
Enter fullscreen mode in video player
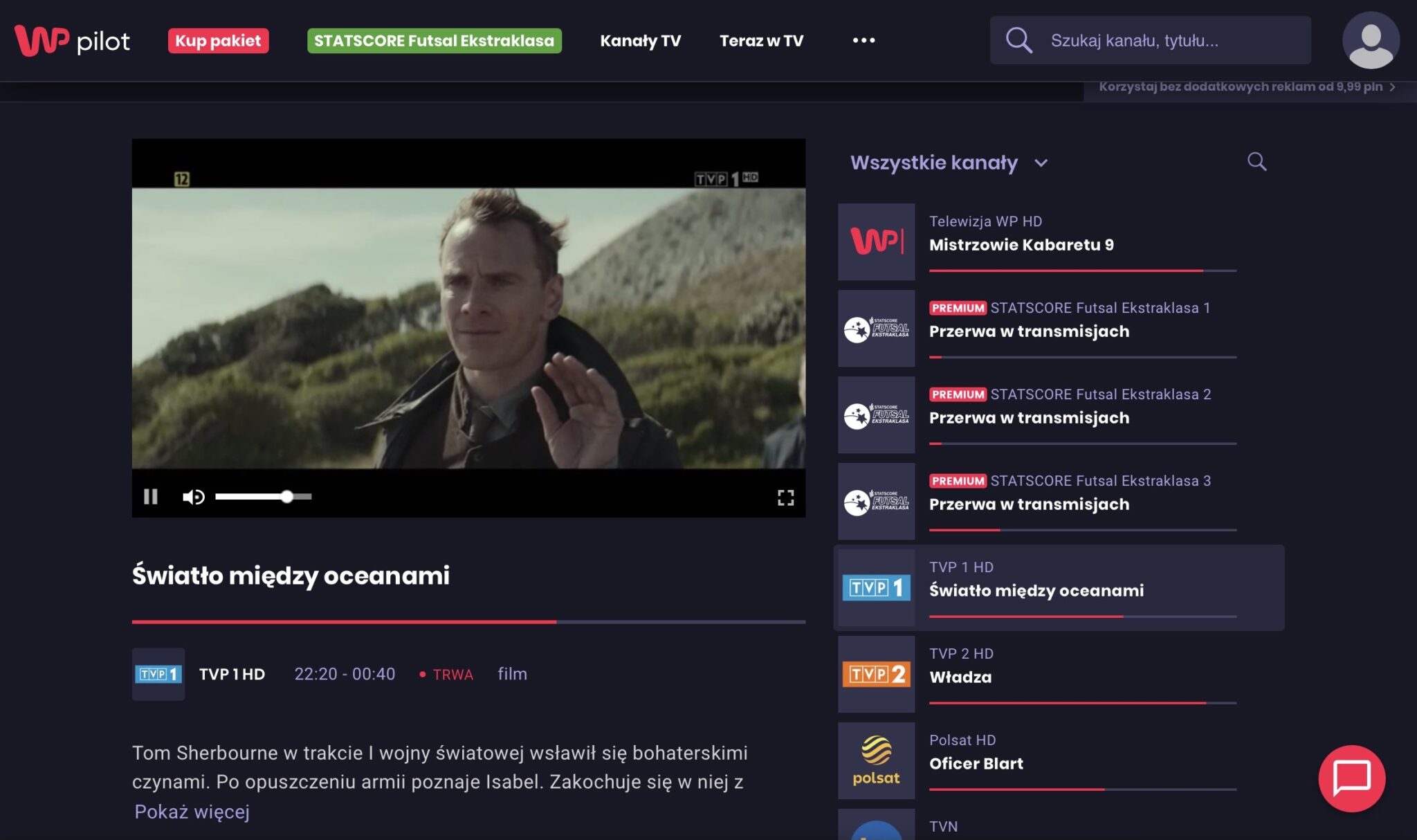pyautogui.click(x=785, y=497)
